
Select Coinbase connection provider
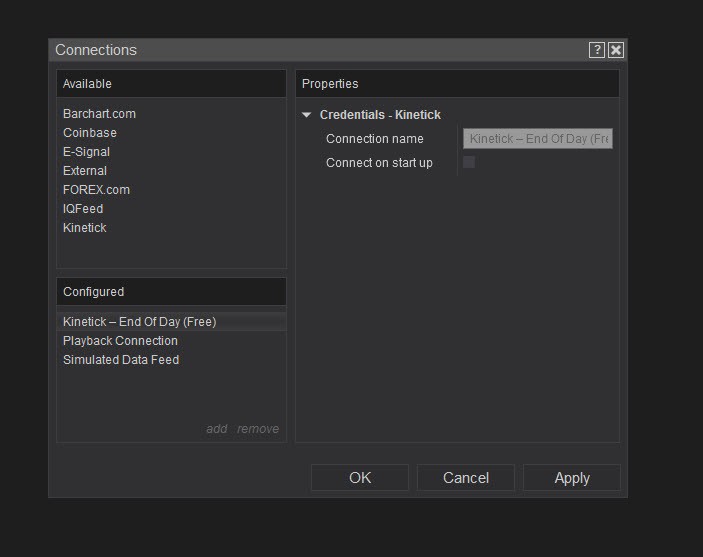tap(90, 133)
